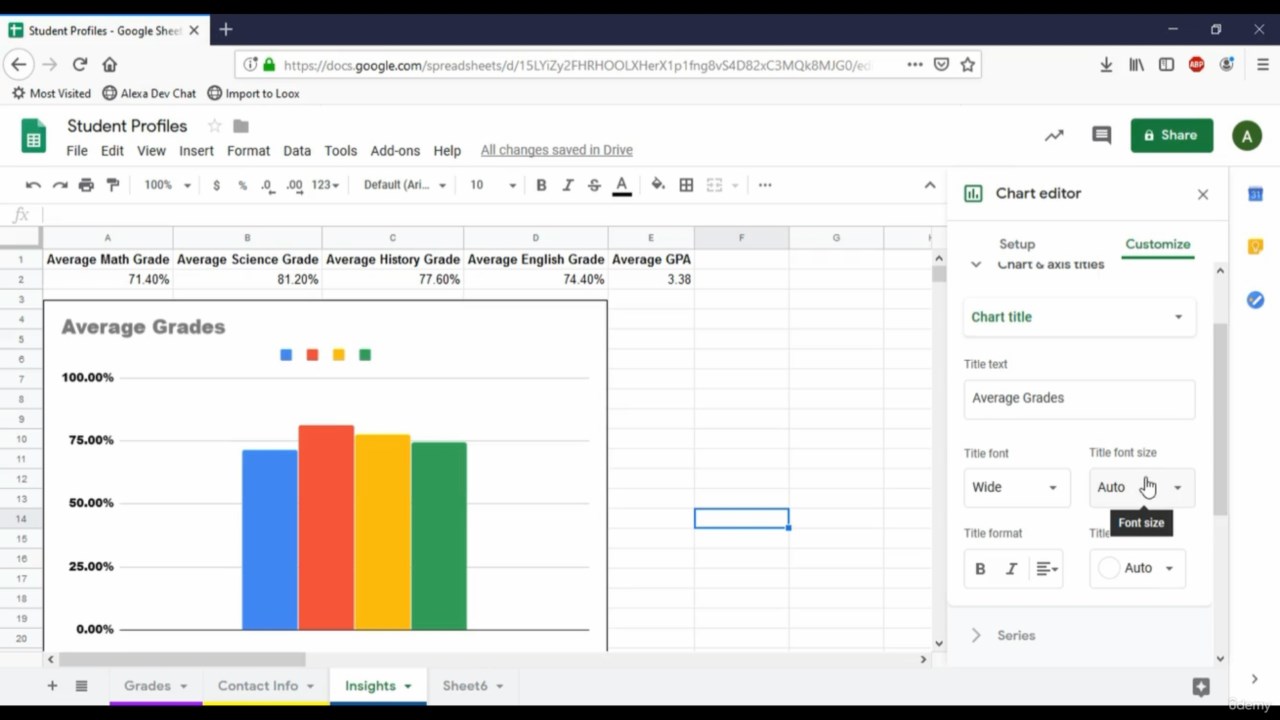Open the Insights sheet tab dropdown arrow

pyautogui.click(x=408, y=686)
